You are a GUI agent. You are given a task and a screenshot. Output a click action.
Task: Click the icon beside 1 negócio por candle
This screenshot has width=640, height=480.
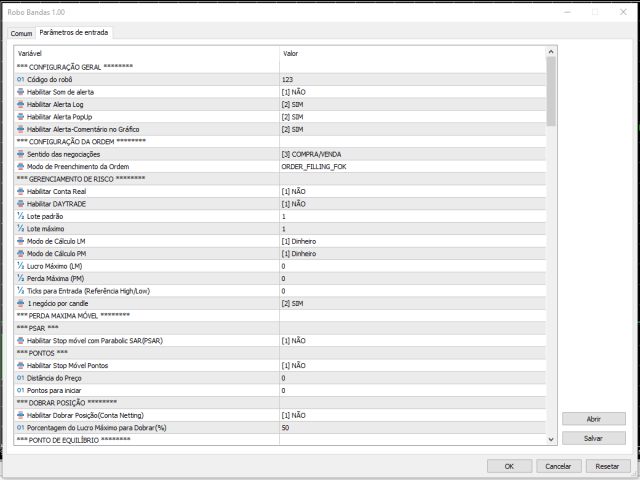[20, 303]
